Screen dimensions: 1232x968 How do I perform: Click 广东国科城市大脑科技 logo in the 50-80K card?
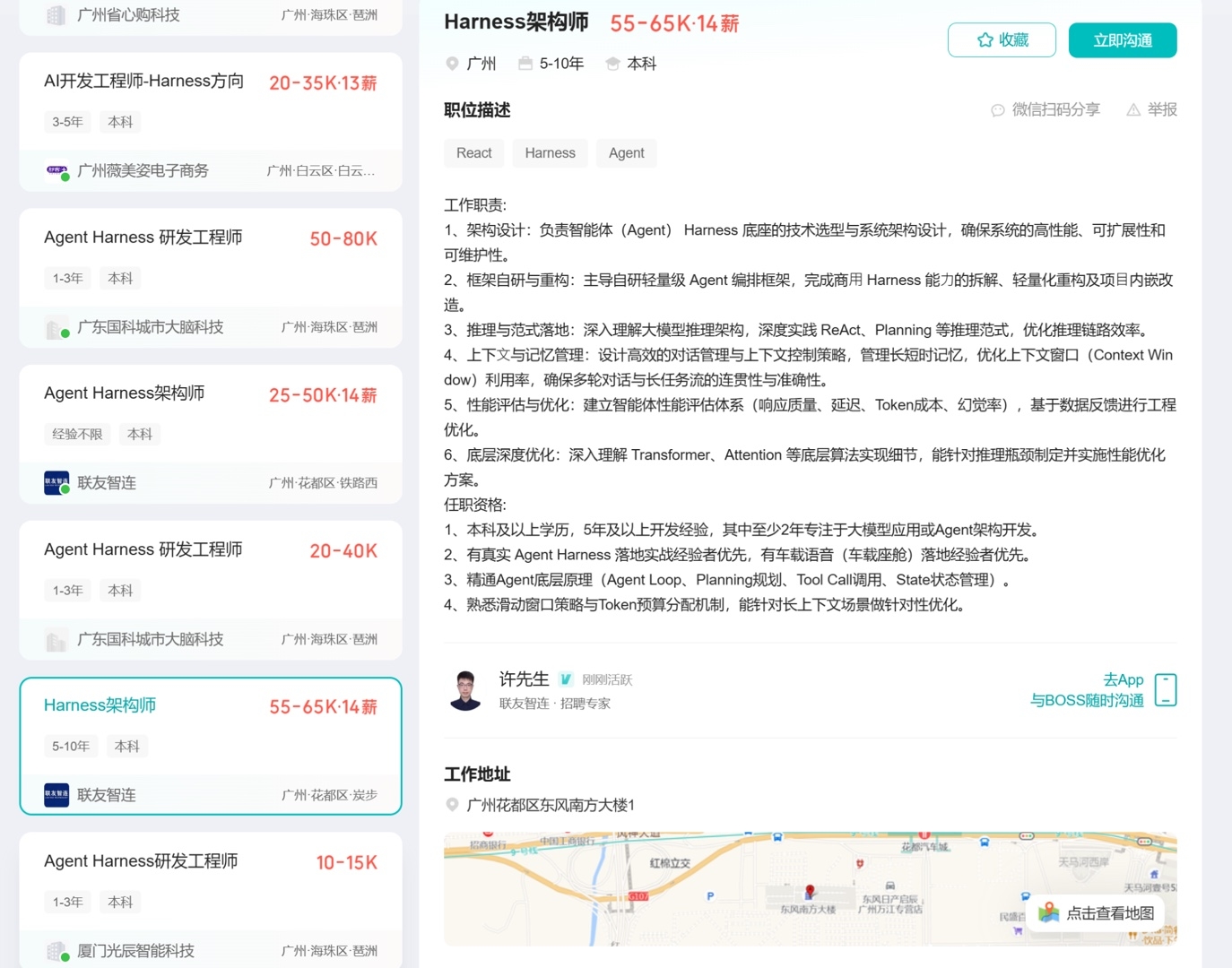[x=57, y=327]
